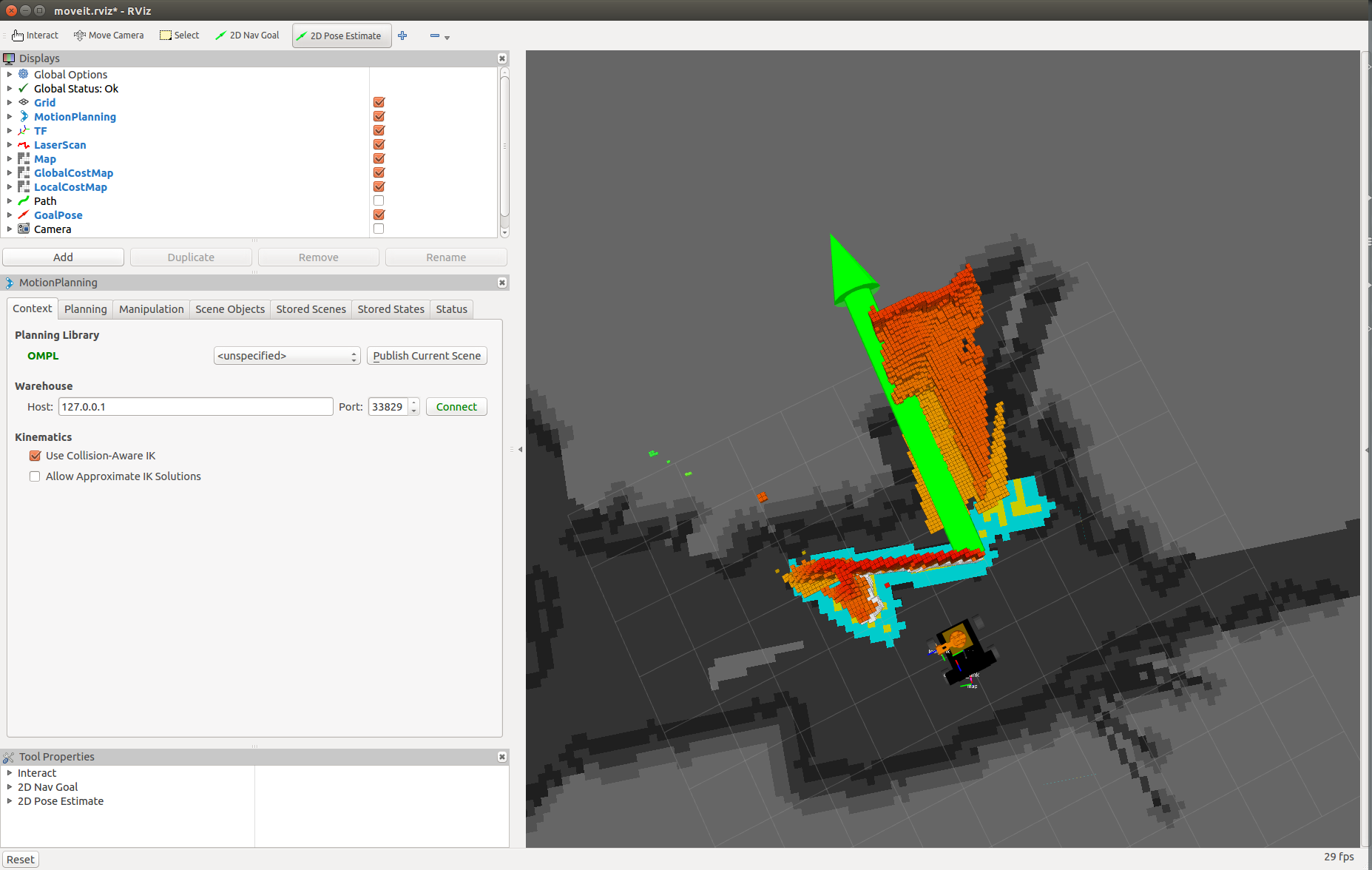This screenshot has width=1372, height=870.
Task: Expand the Global Options tree item
Action: click(x=10, y=75)
